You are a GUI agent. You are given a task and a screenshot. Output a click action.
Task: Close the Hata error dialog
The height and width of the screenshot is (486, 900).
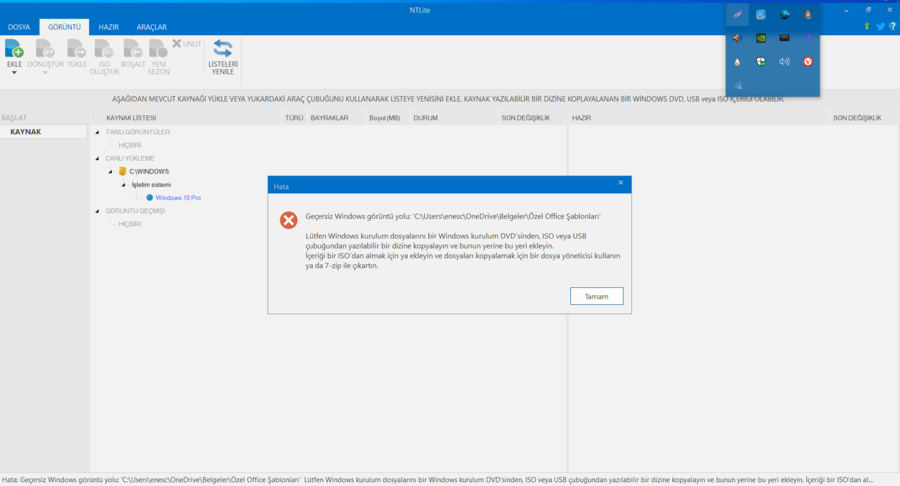pos(620,183)
